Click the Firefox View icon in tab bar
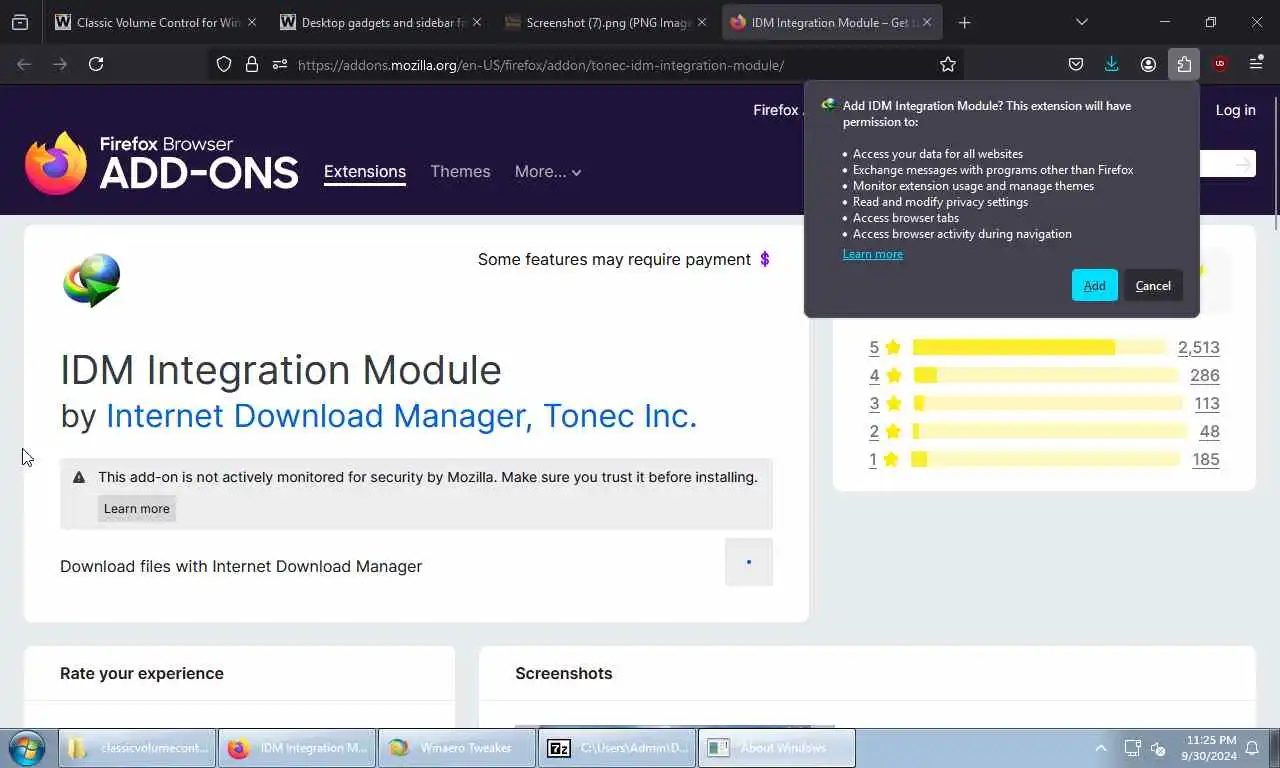1280x768 pixels. click(20, 22)
